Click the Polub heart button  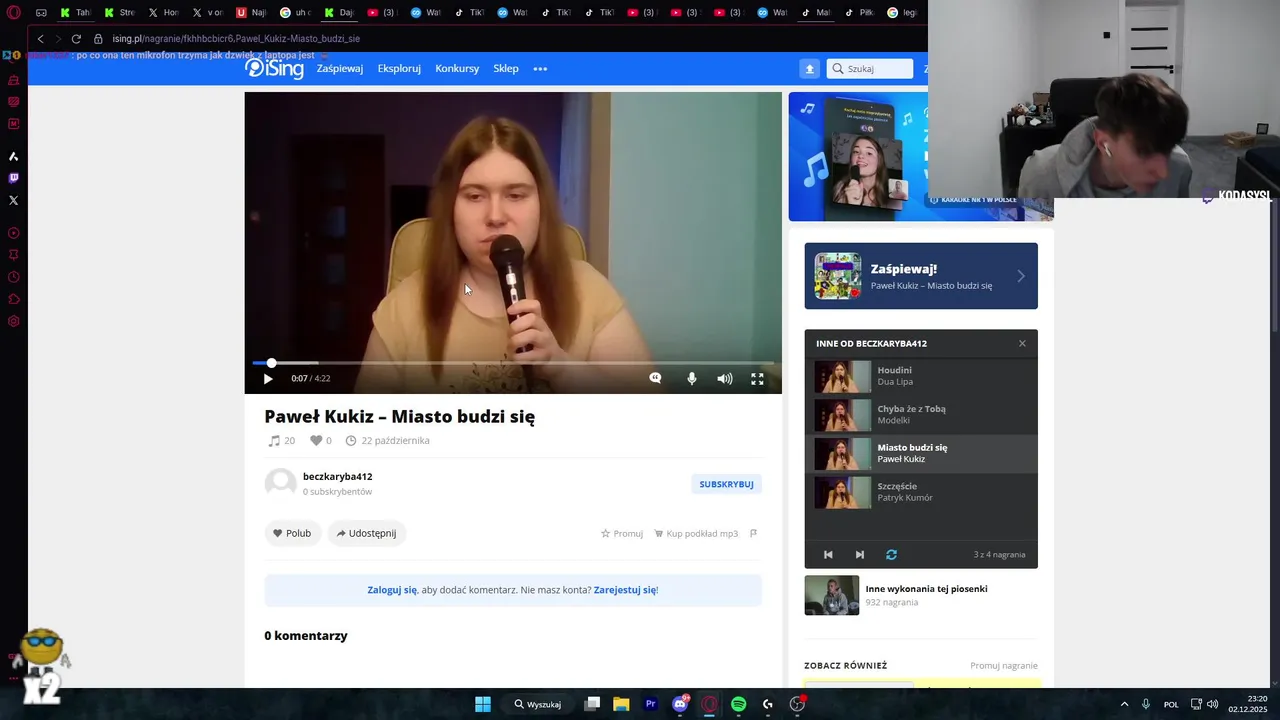293,533
